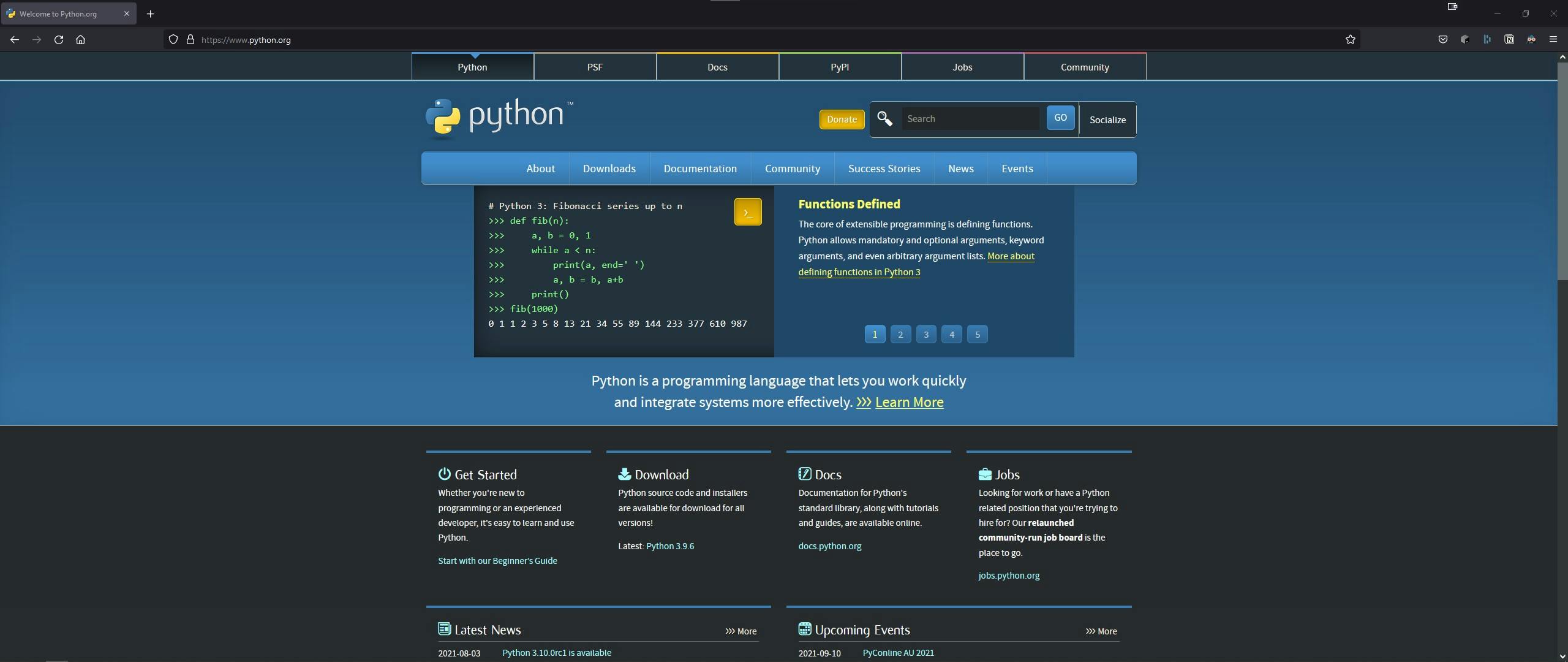Click the magnifying glass search icon
Image resolution: width=1568 pixels, height=662 pixels.
point(884,118)
